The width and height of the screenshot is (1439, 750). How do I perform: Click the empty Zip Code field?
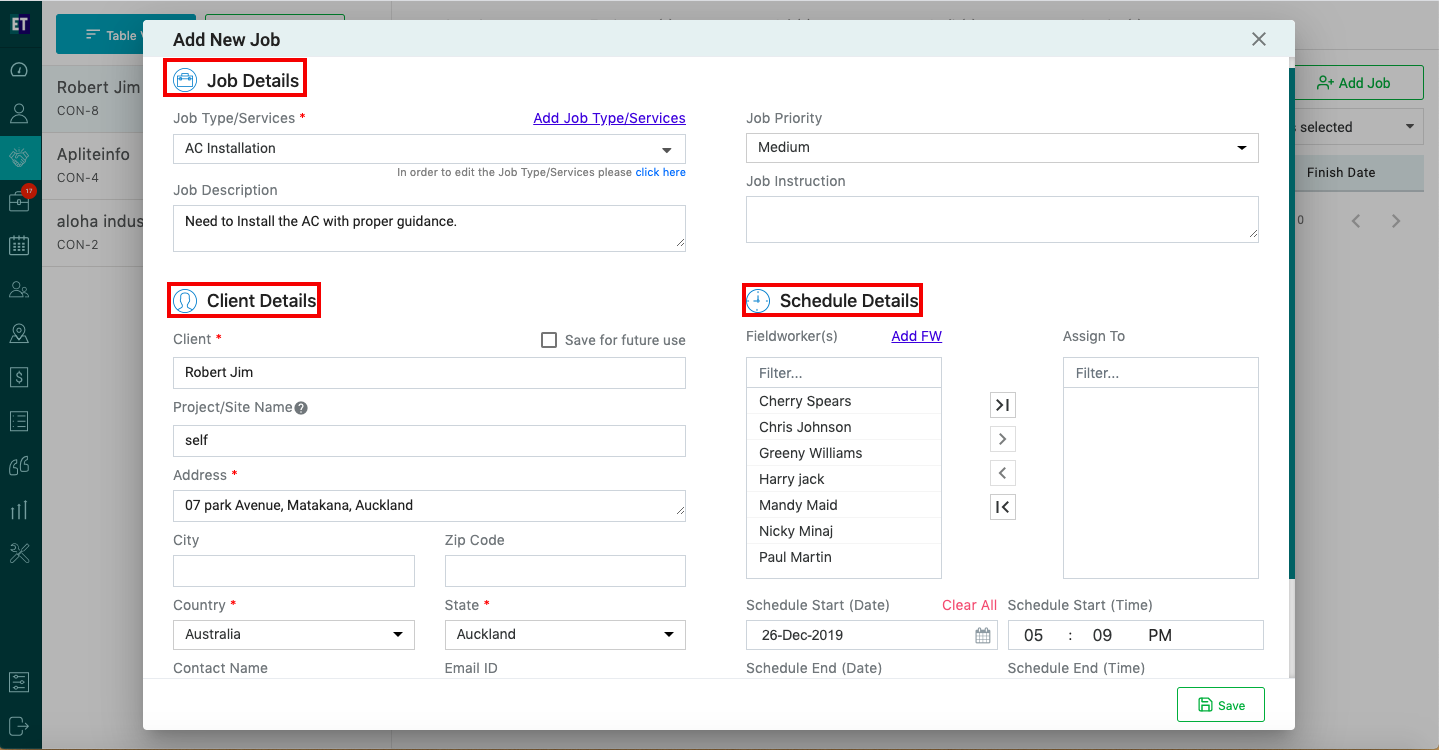coord(565,571)
